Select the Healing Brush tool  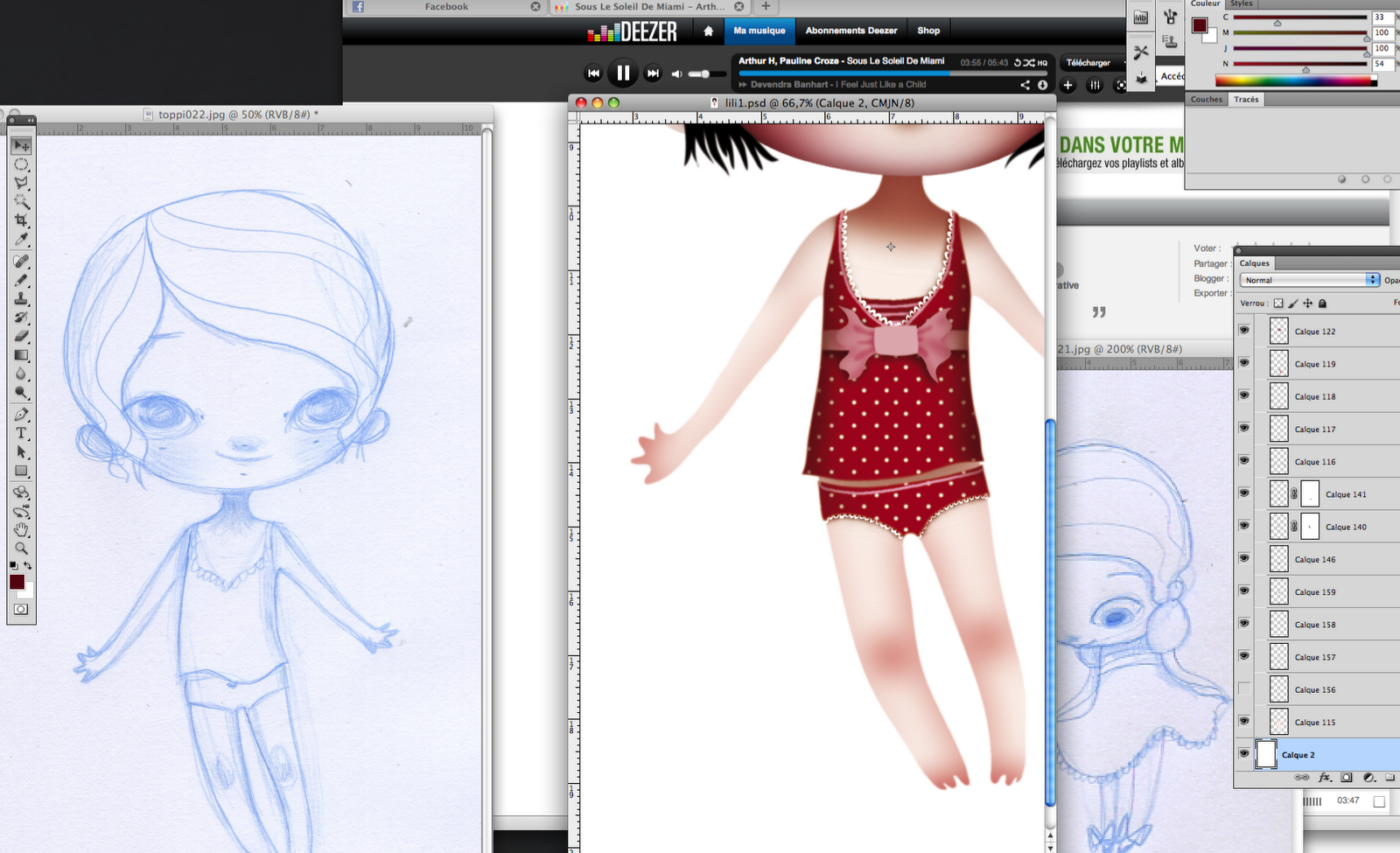(22, 261)
